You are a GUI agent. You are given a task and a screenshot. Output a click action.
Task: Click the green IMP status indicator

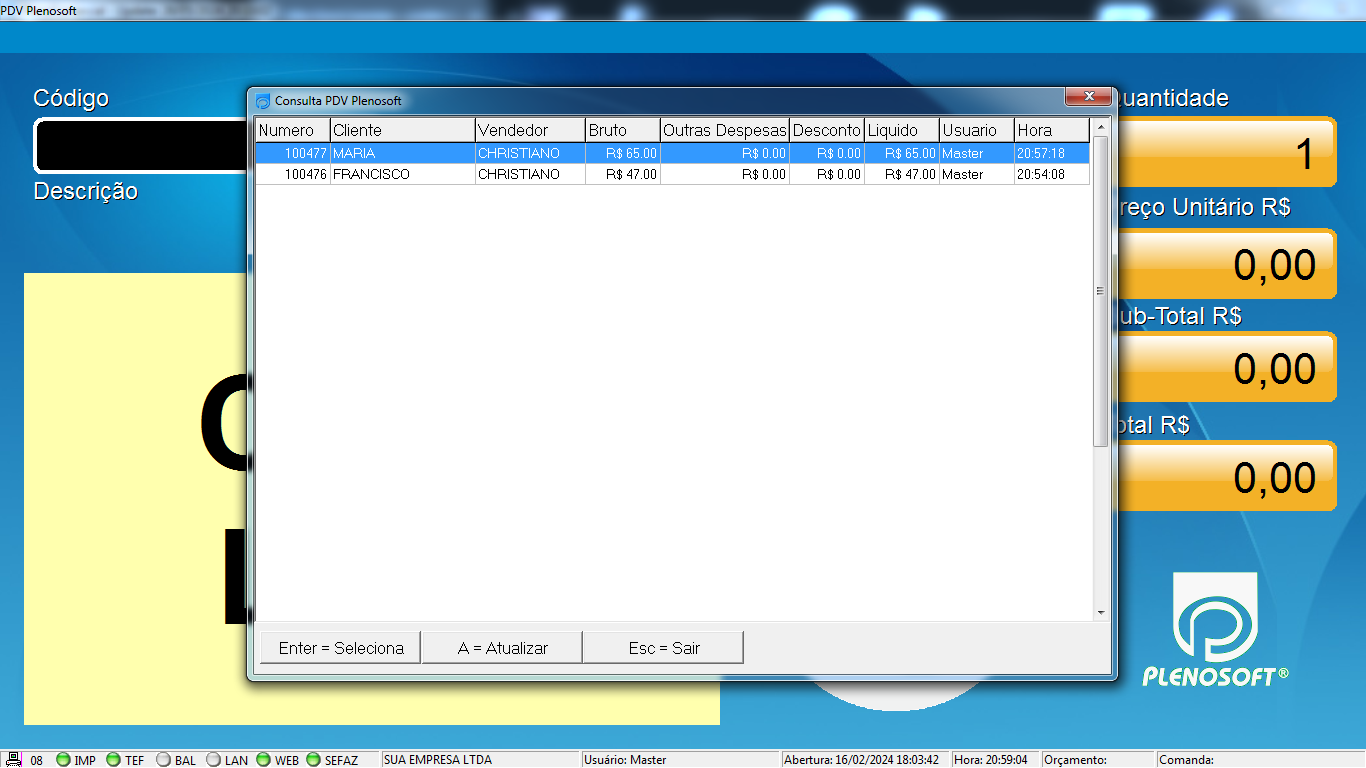pos(63,760)
